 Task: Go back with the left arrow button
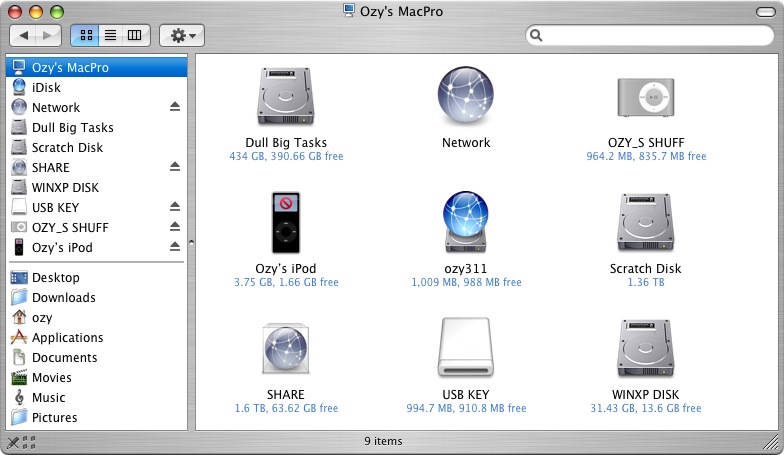point(23,36)
